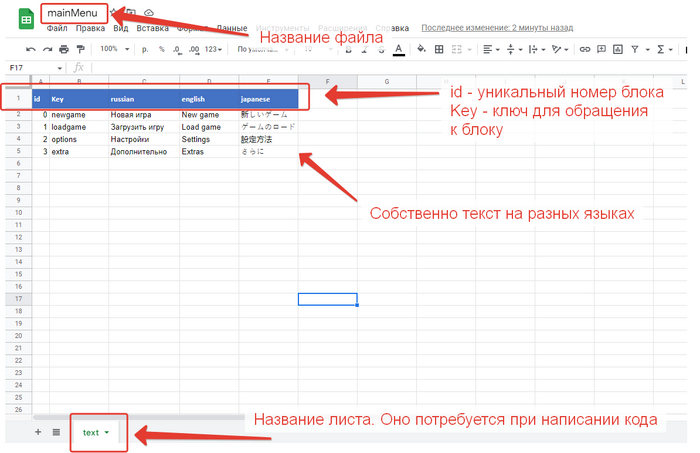Open the Functions sigma menu
The height and width of the screenshot is (453, 700).
(662, 48)
